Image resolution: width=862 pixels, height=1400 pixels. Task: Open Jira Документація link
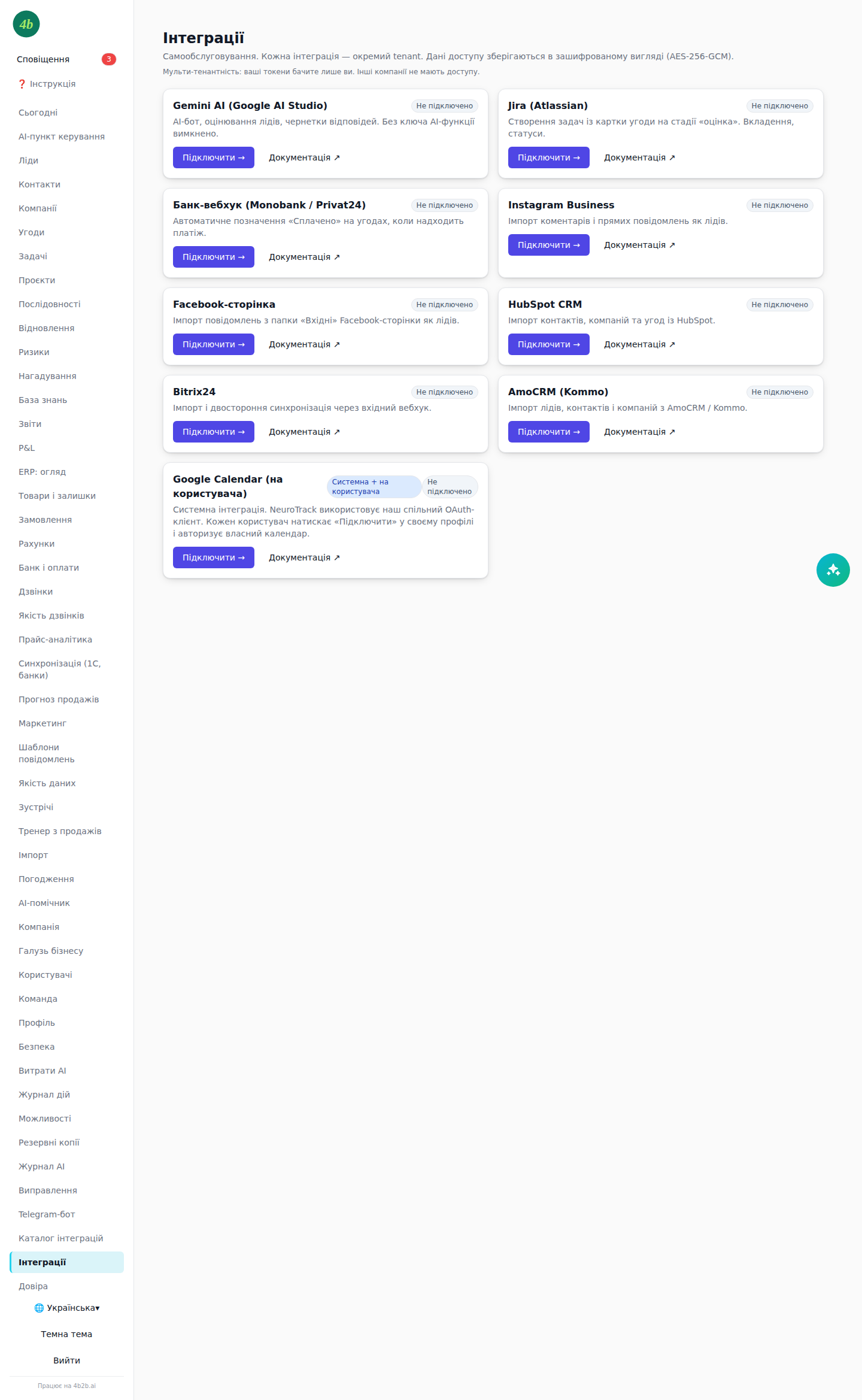pyautogui.click(x=640, y=157)
